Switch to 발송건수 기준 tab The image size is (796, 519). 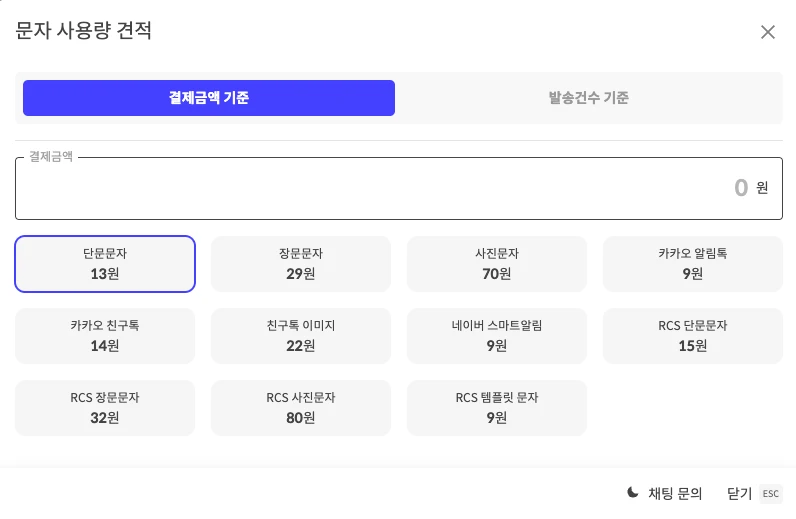click(x=588, y=98)
